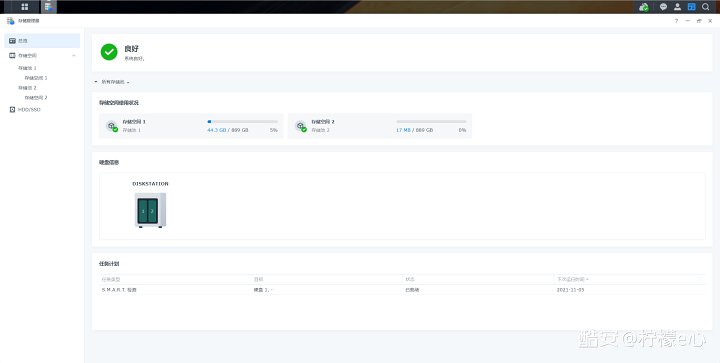Click the status (状态) column header
720x363 pixels.
point(410,279)
